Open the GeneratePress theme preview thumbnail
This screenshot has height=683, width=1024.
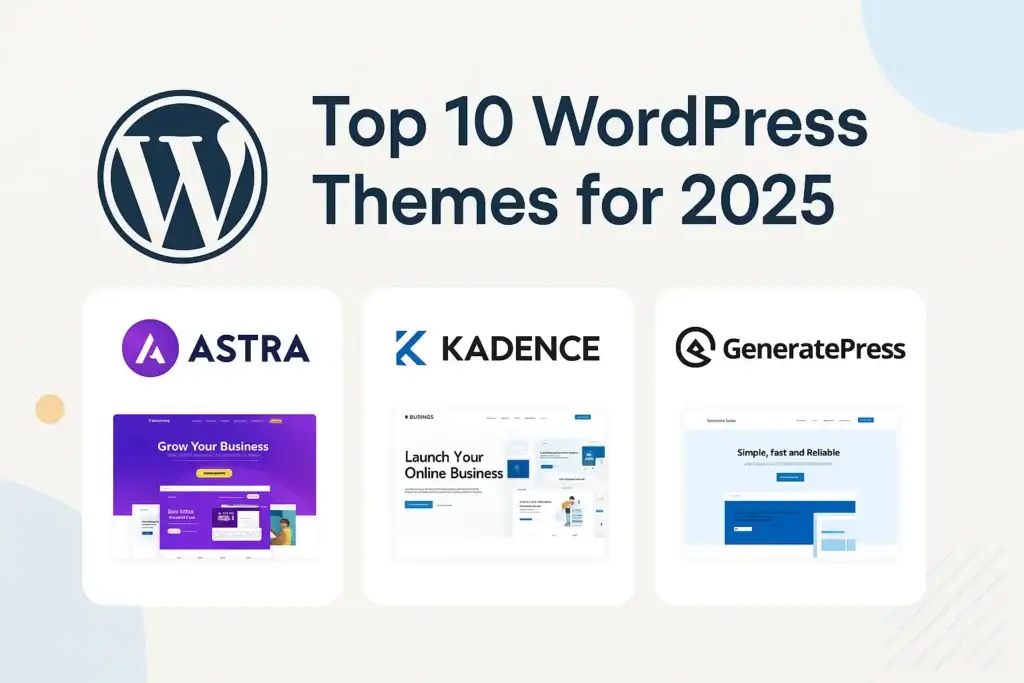[790, 485]
